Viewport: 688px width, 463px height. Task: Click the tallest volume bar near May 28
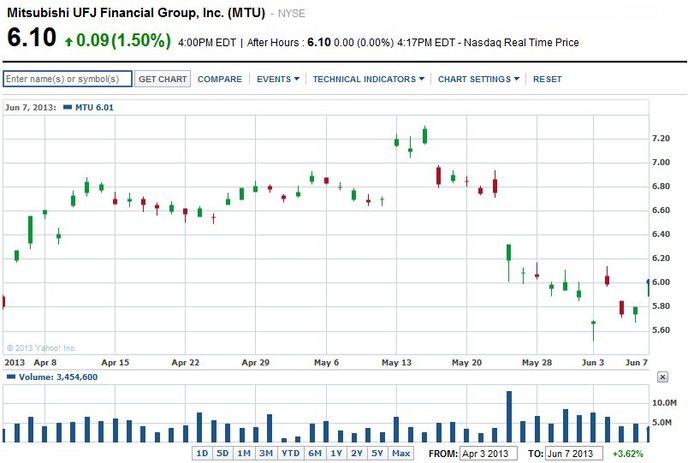coord(509,417)
